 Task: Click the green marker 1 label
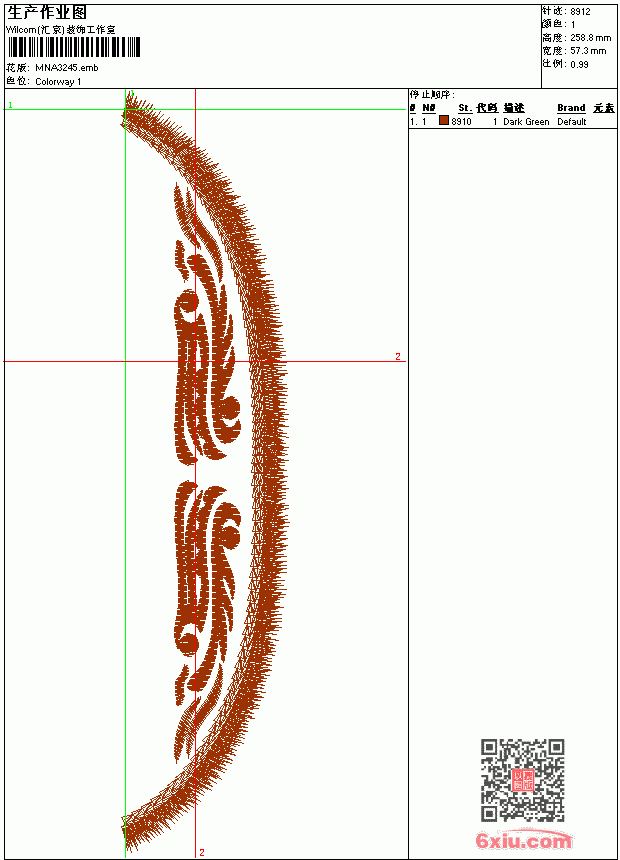point(10,105)
